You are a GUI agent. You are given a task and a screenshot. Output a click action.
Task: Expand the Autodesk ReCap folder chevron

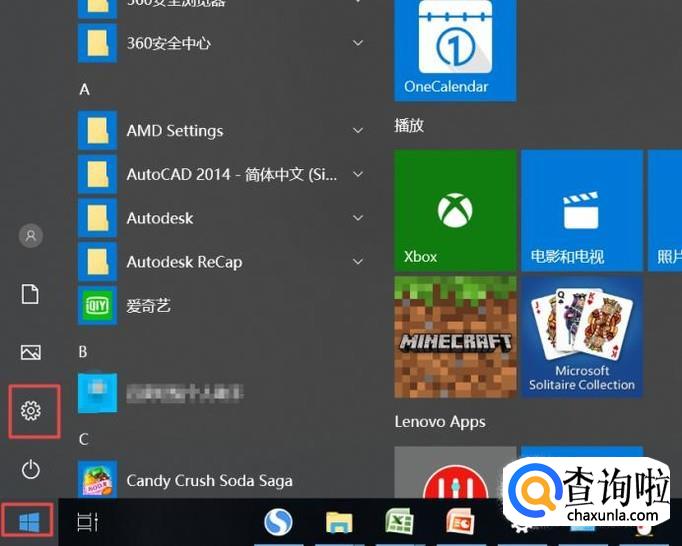358,261
